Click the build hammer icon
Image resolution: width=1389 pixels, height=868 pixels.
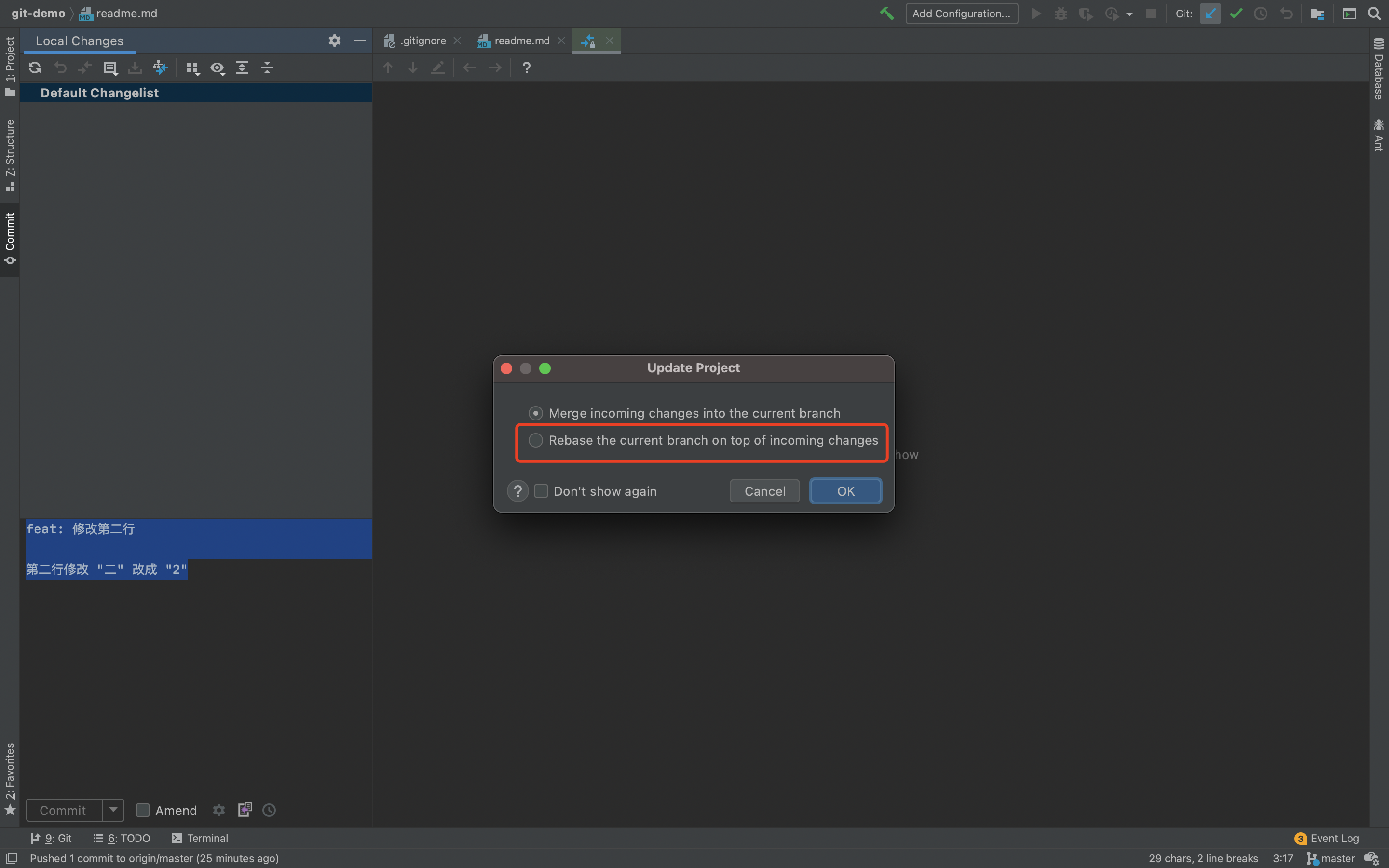pos(887,14)
